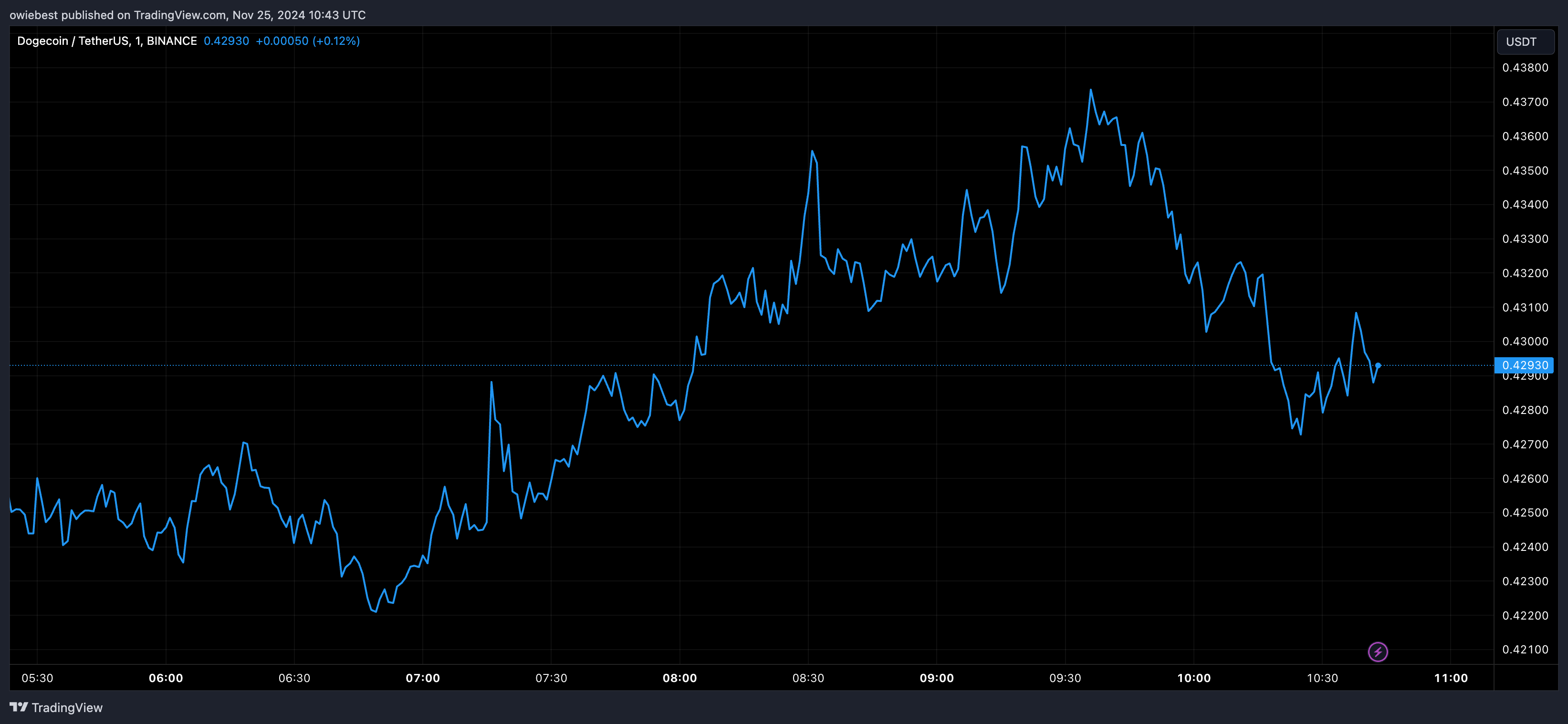Click the chart line at its 09:45 peak
Image resolution: width=1568 pixels, height=724 pixels.
pyautogui.click(x=1090, y=90)
